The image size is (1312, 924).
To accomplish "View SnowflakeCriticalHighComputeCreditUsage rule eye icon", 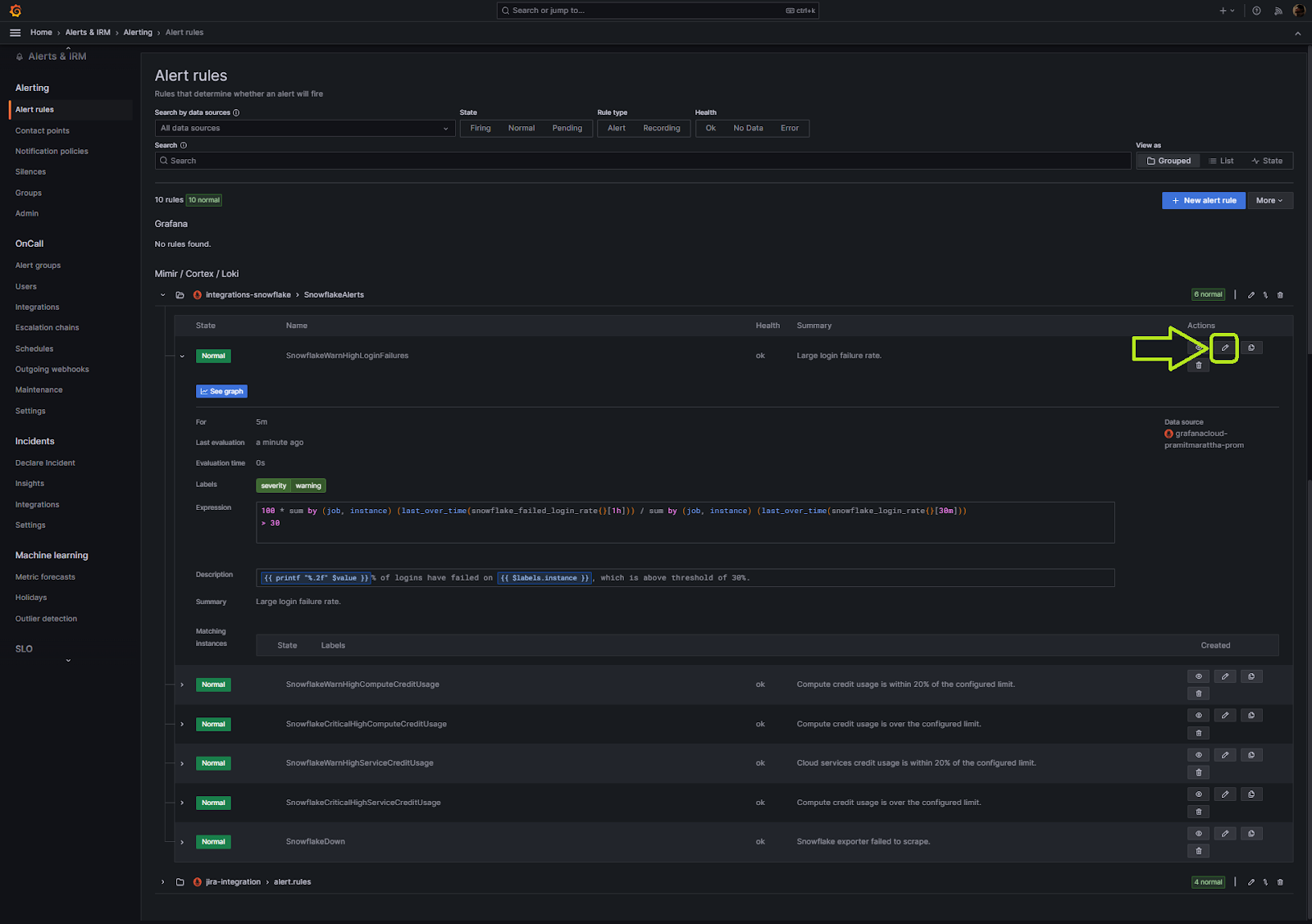I will click(1199, 716).
